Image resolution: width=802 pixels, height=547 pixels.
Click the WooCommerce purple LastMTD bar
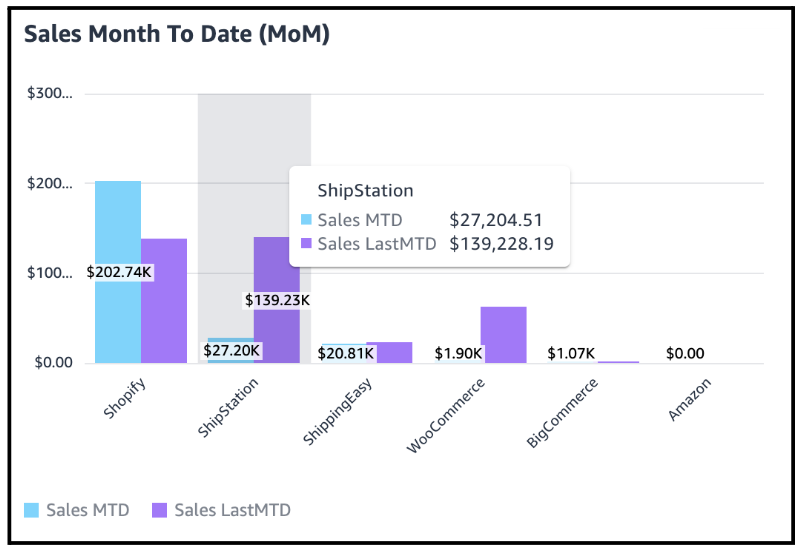coord(503,335)
